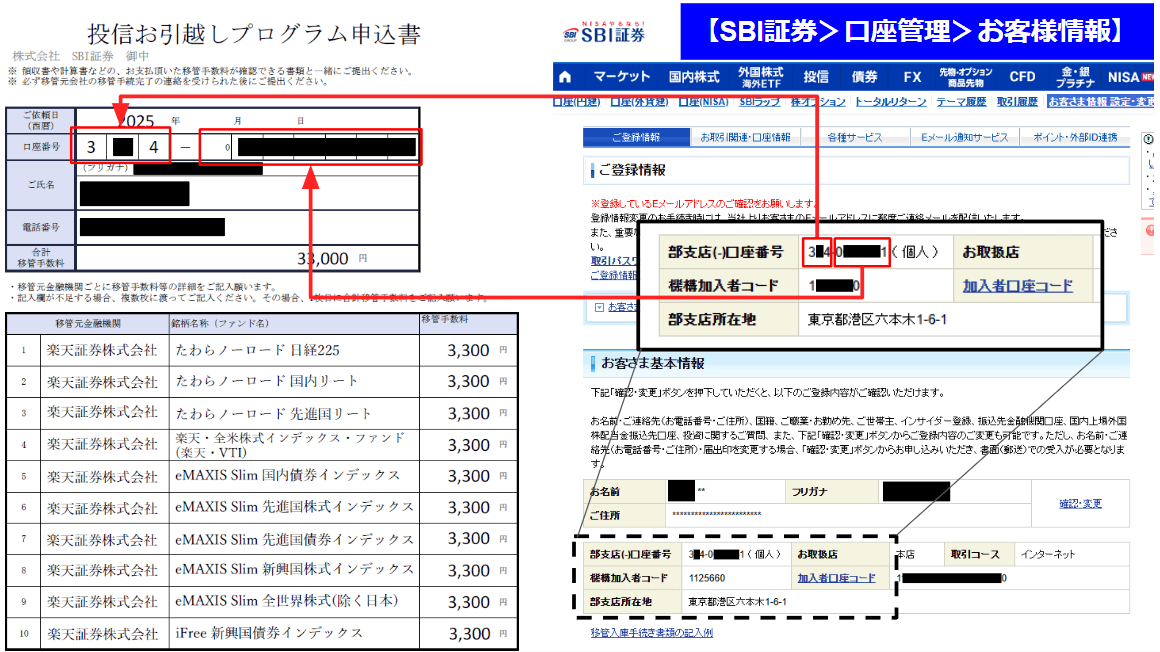Open the SBIラップ link
Image resolution: width=1160 pixels, height=652 pixels.
760,102
